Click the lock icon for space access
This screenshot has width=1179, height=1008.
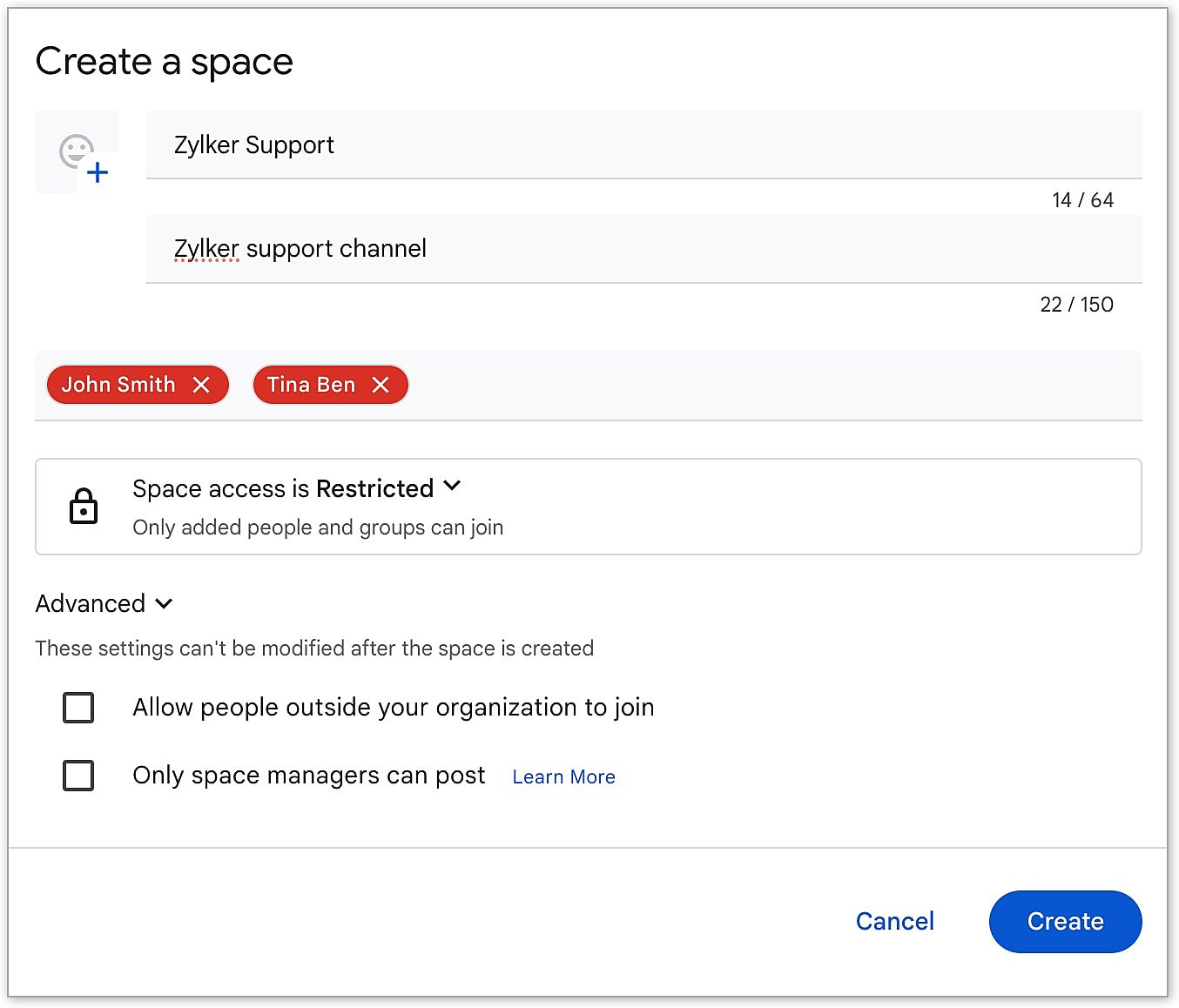[84, 507]
